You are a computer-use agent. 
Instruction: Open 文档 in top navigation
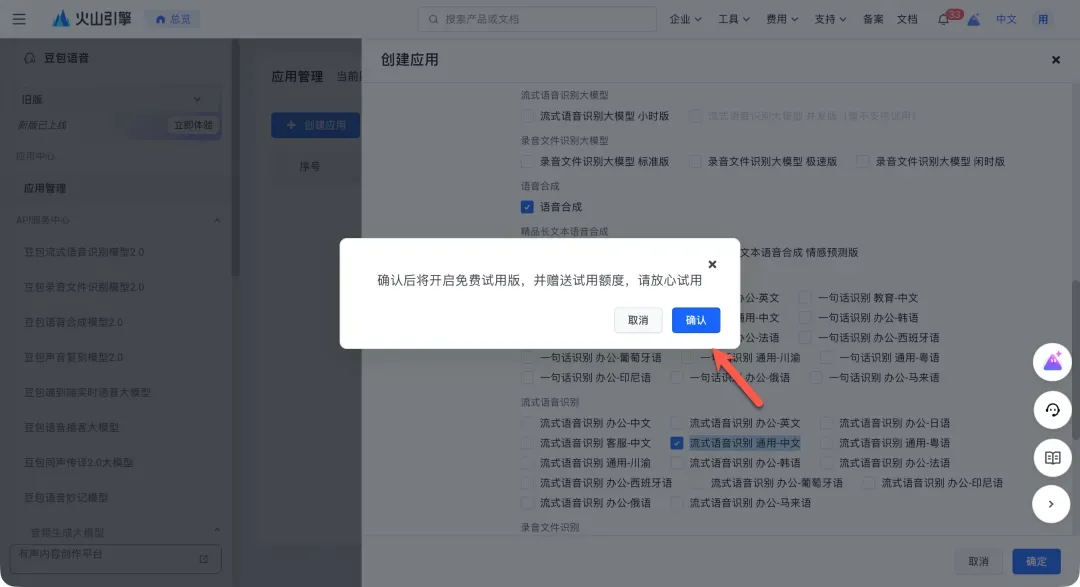pyautogui.click(x=907, y=19)
